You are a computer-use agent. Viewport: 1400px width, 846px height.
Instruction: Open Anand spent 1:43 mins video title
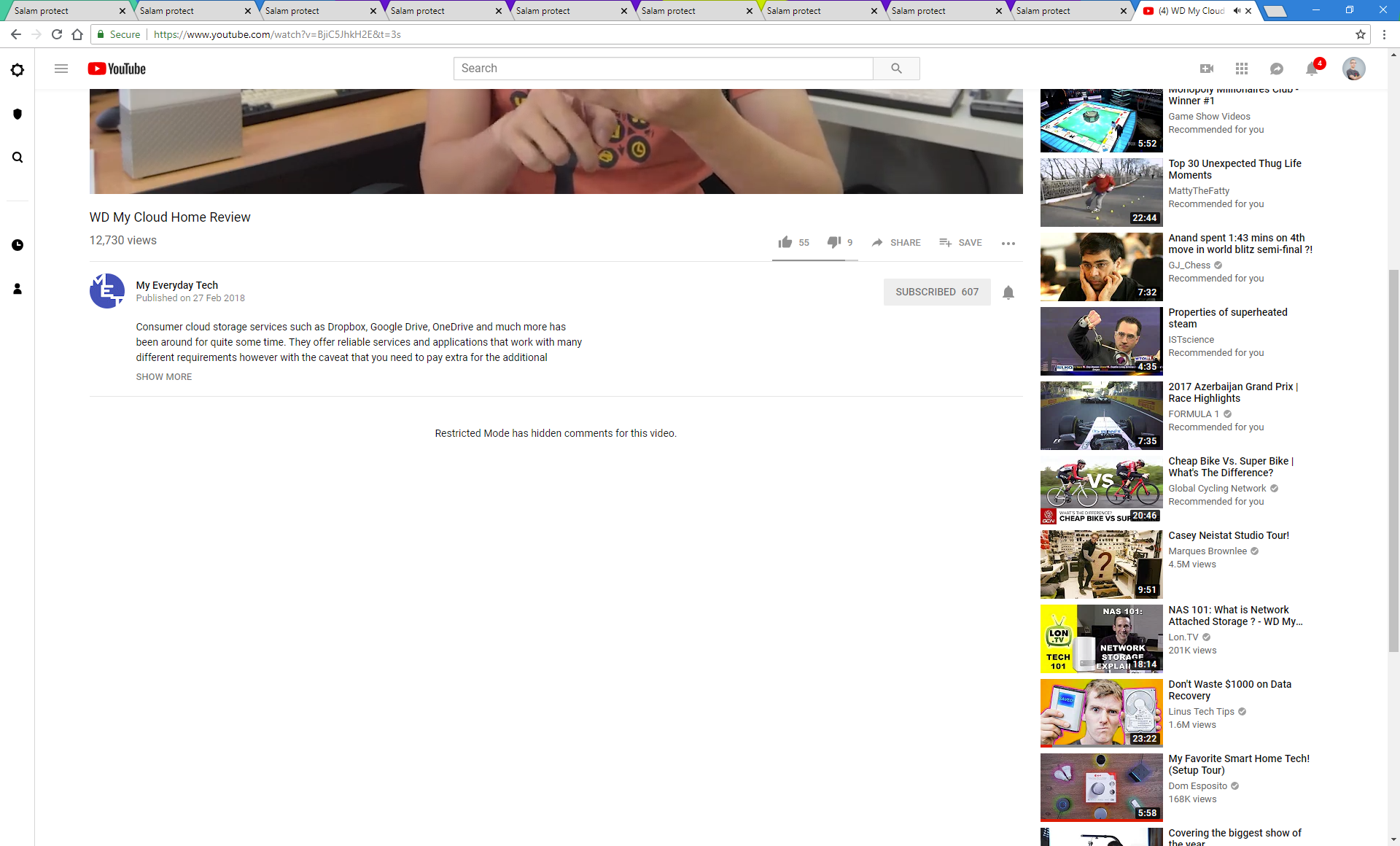[1240, 244]
